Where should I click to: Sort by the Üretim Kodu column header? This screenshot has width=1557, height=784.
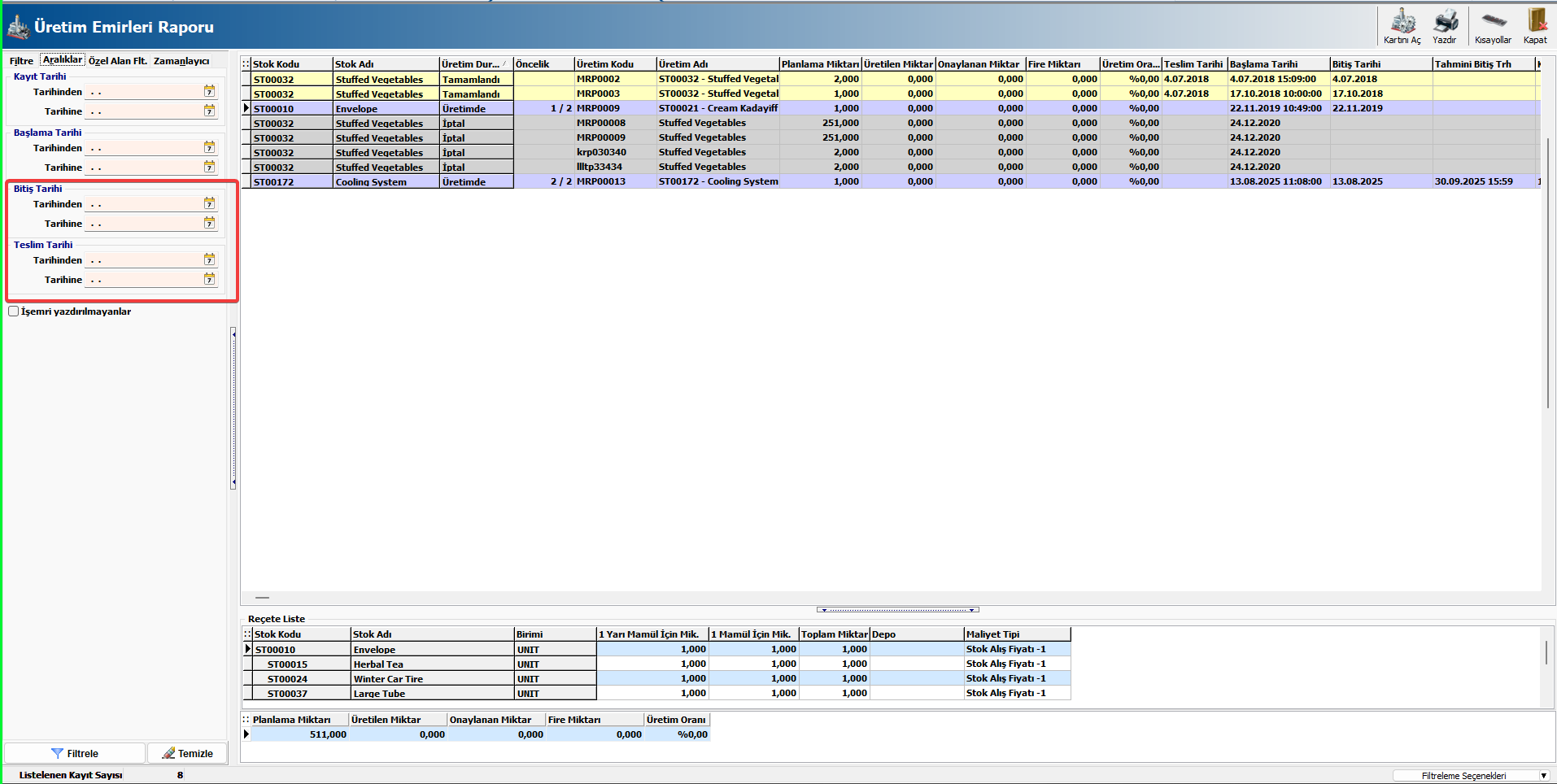coord(614,64)
